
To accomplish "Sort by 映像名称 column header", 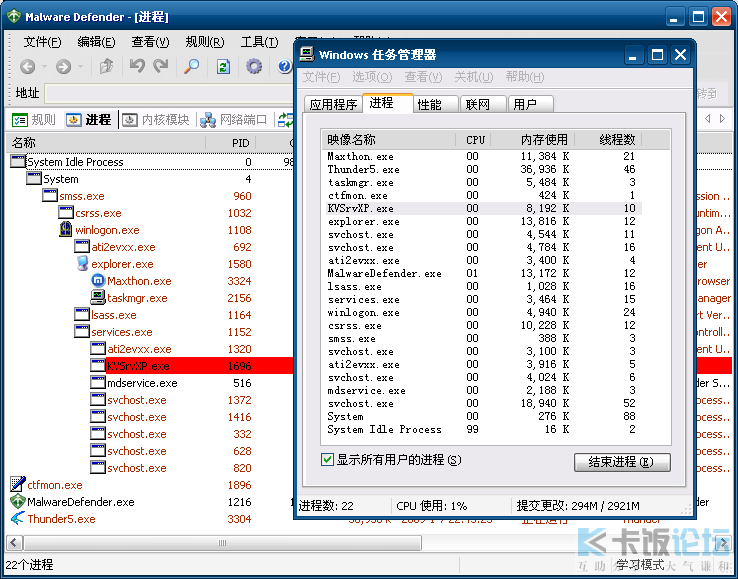I will (x=388, y=139).
